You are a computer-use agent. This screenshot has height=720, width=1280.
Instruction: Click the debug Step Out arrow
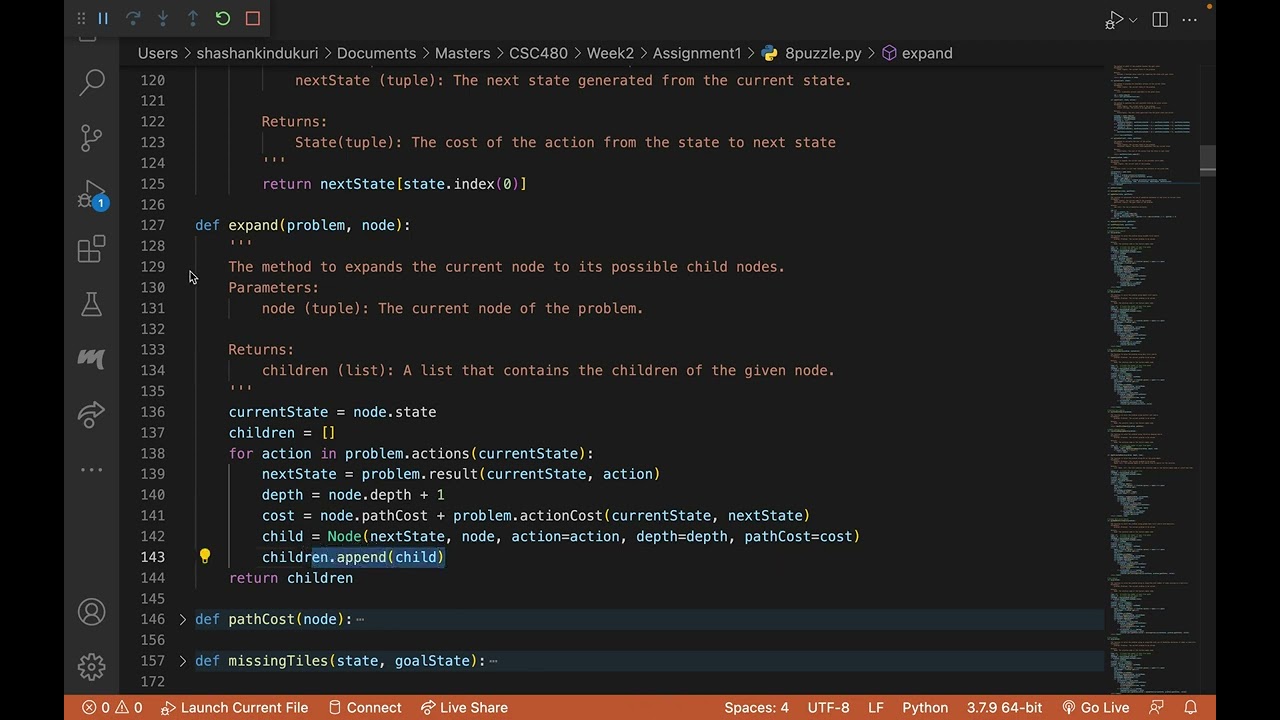pyautogui.click(x=193, y=18)
